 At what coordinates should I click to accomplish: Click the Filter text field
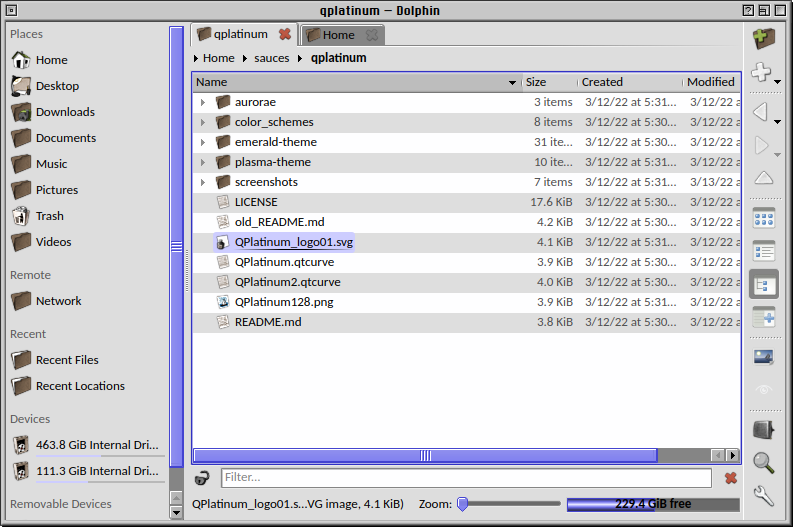[466, 478]
